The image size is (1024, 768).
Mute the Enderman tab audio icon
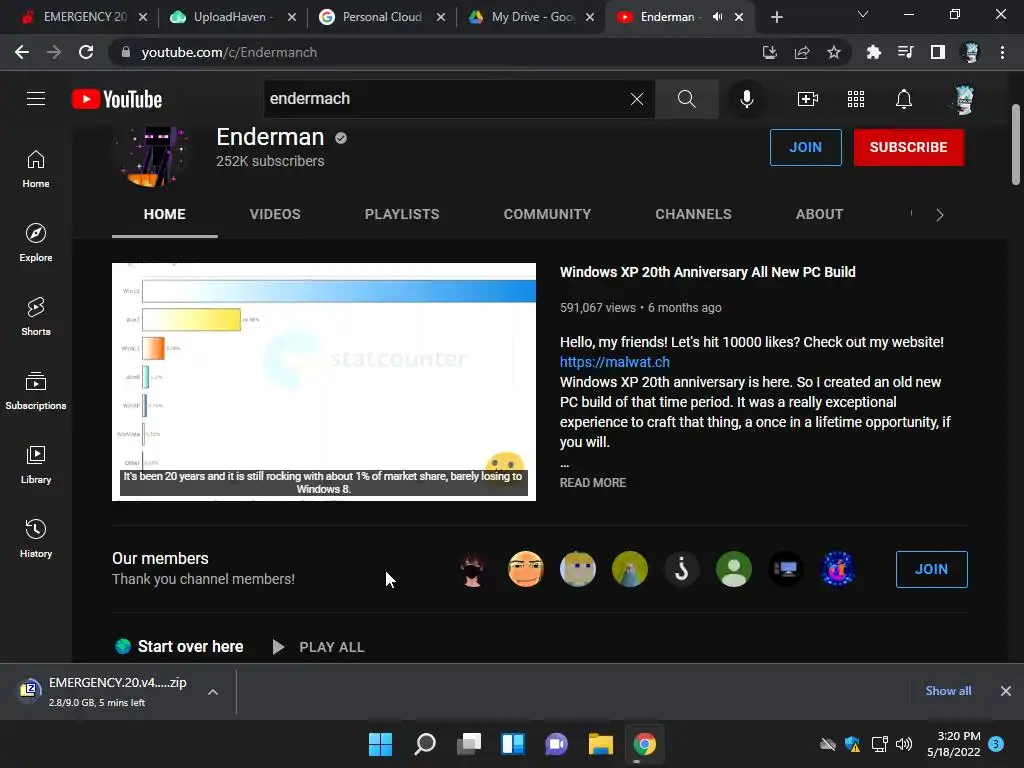(x=718, y=17)
